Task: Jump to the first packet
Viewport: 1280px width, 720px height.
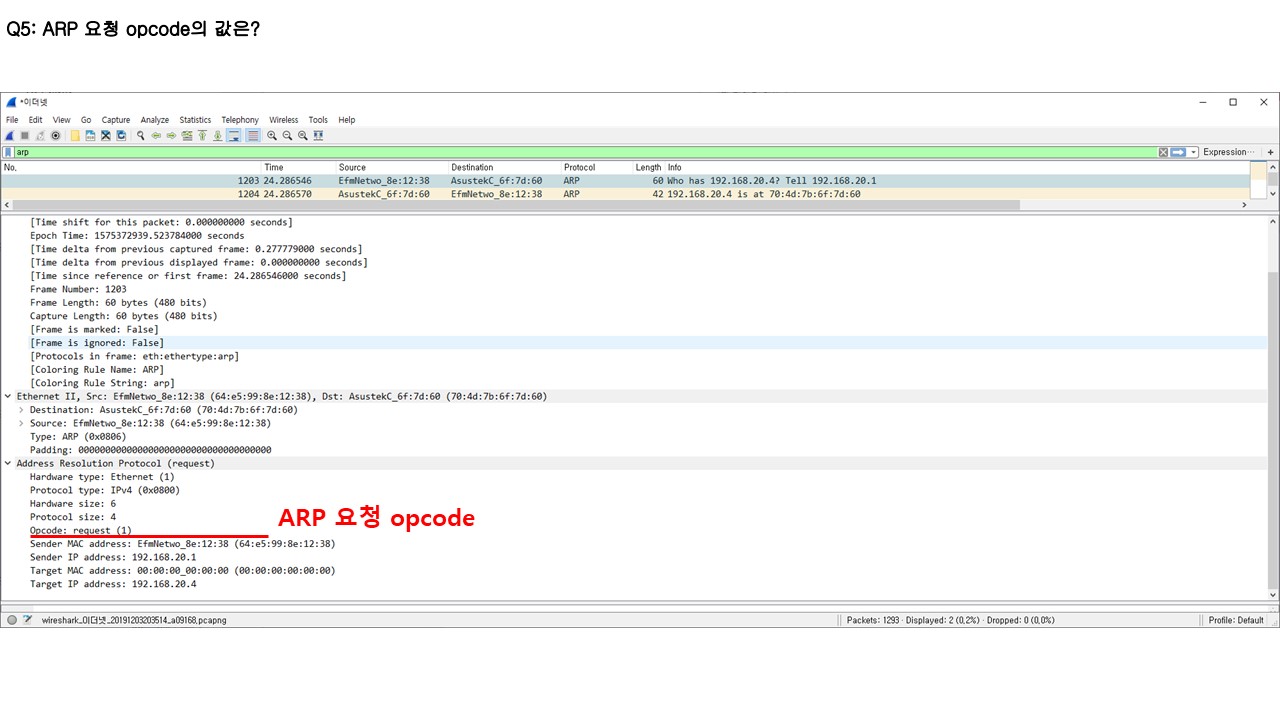Action: click(202, 135)
